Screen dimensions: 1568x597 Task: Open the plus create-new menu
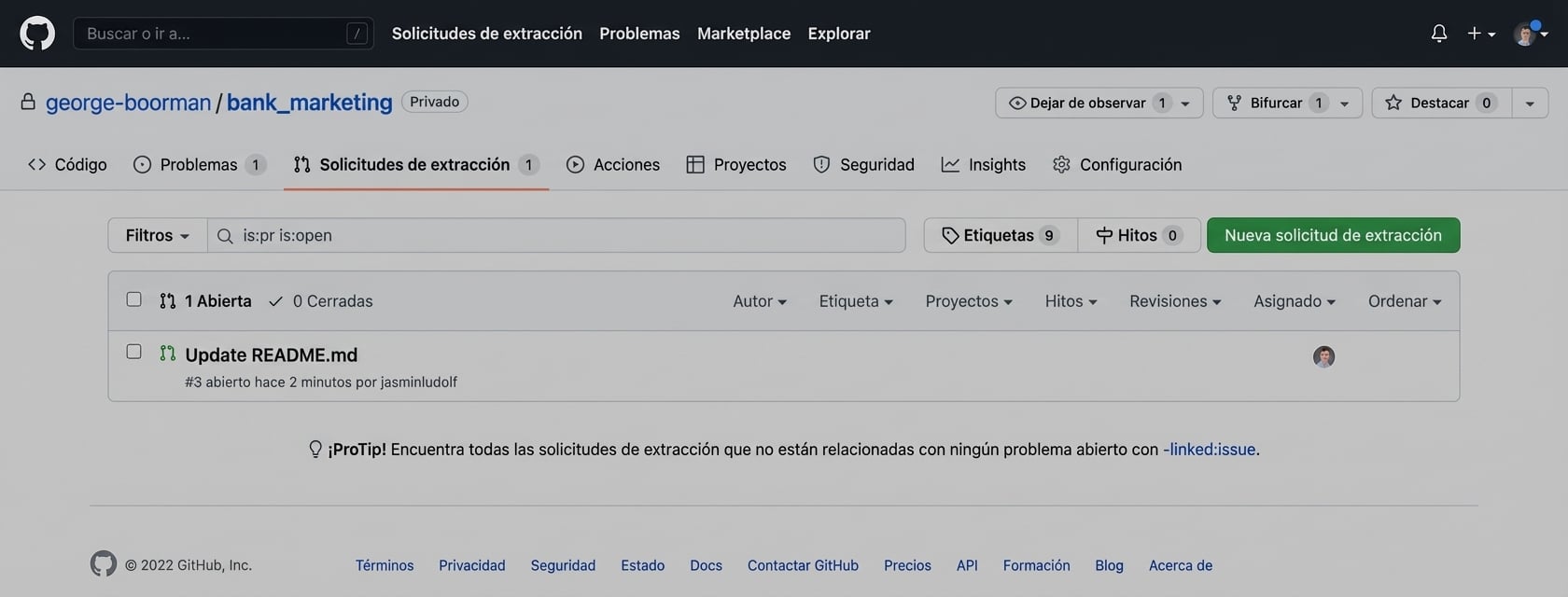tap(1481, 34)
